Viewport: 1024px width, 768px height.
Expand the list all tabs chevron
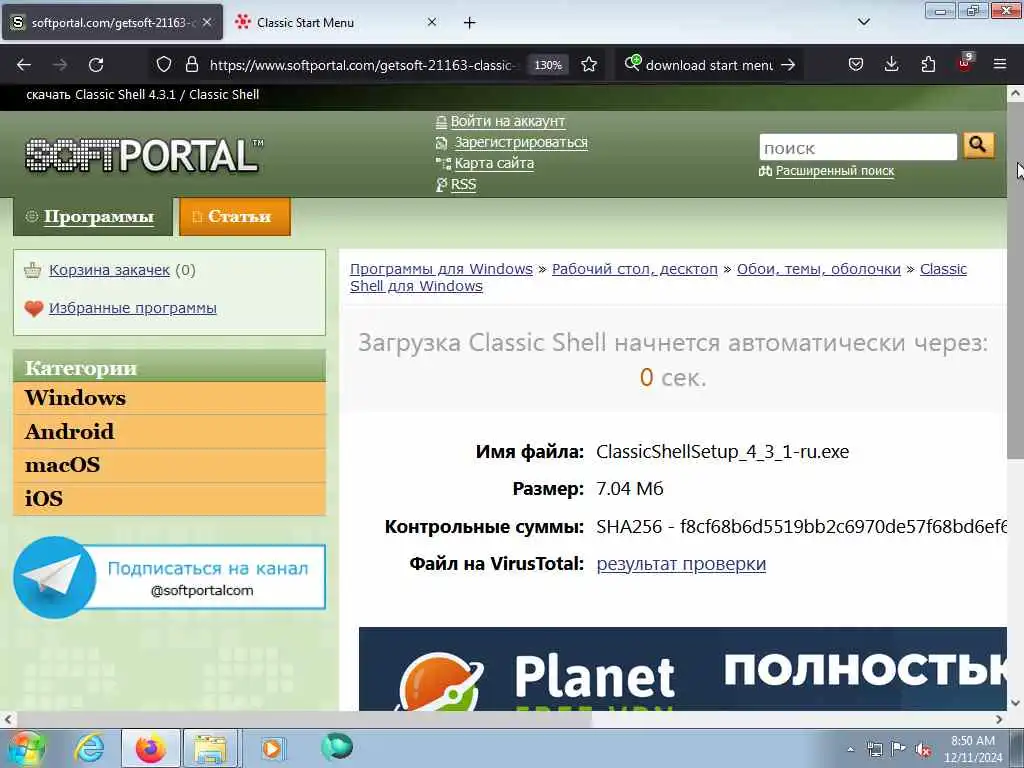[x=863, y=22]
